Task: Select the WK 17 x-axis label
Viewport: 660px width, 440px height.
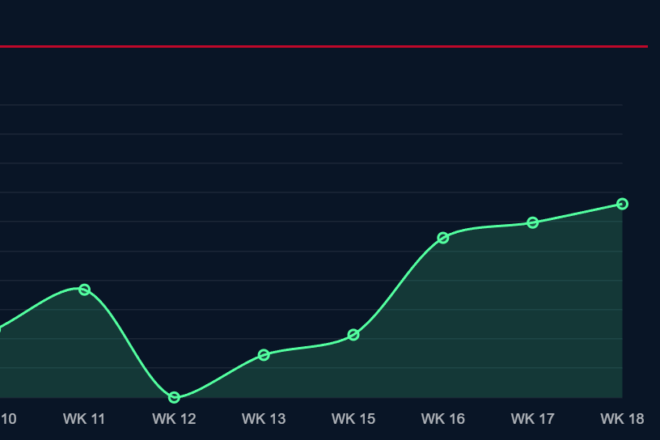Action: (x=533, y=418)
